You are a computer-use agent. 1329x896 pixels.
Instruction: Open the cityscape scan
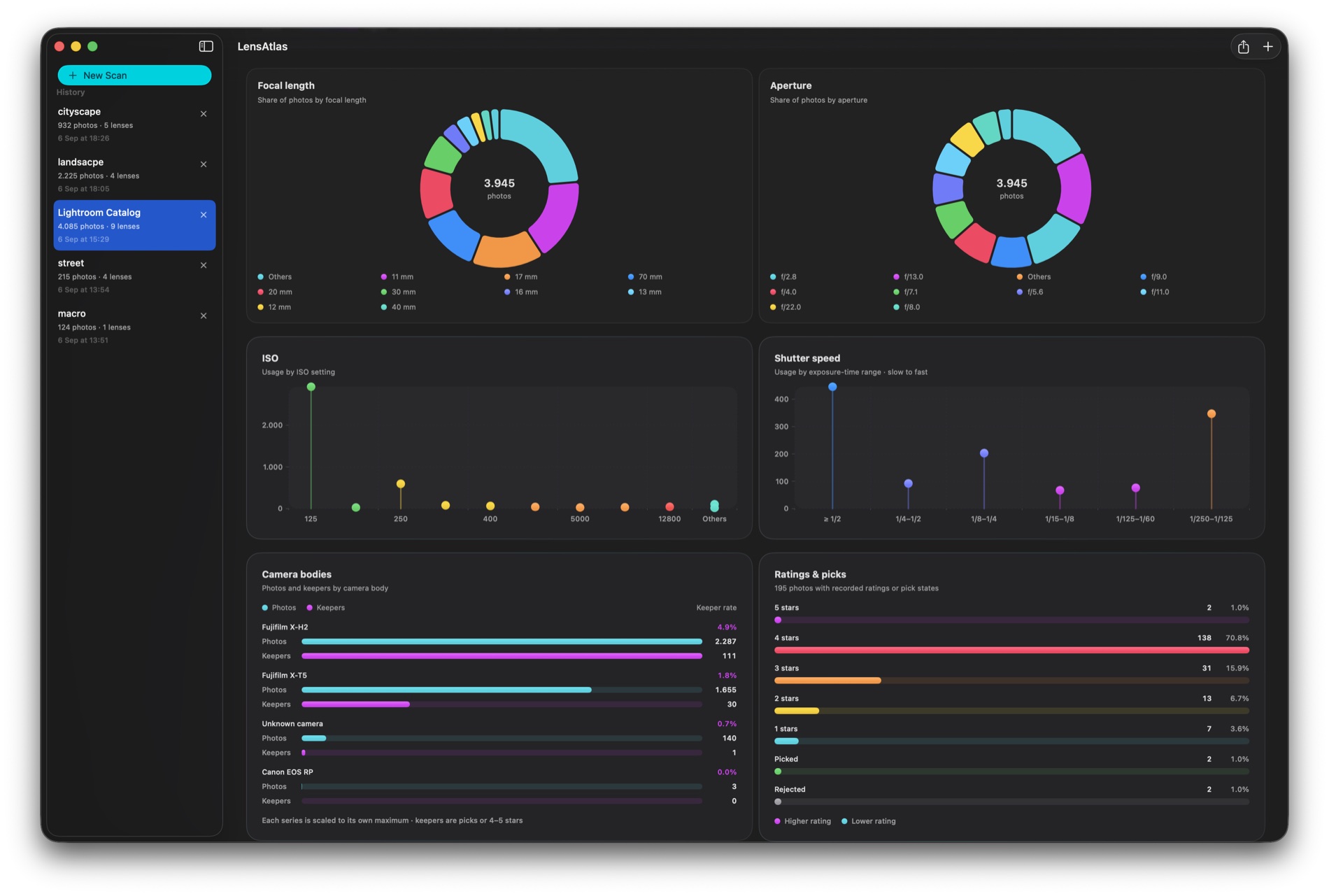tap(134, 125)
